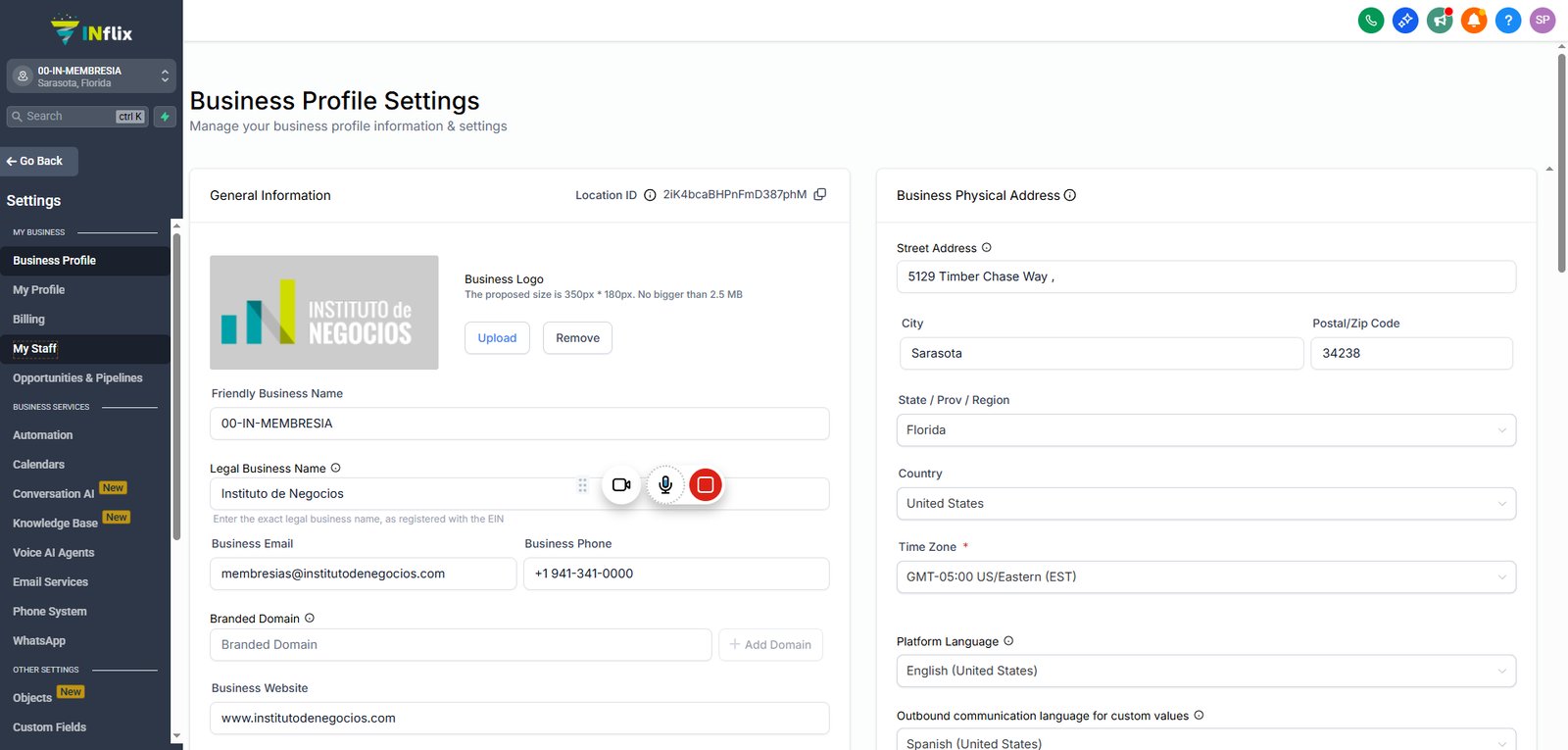Click the recording toolbar drag handle dots
This screenshot has width=1568, height=750.
tap(582, 485)
